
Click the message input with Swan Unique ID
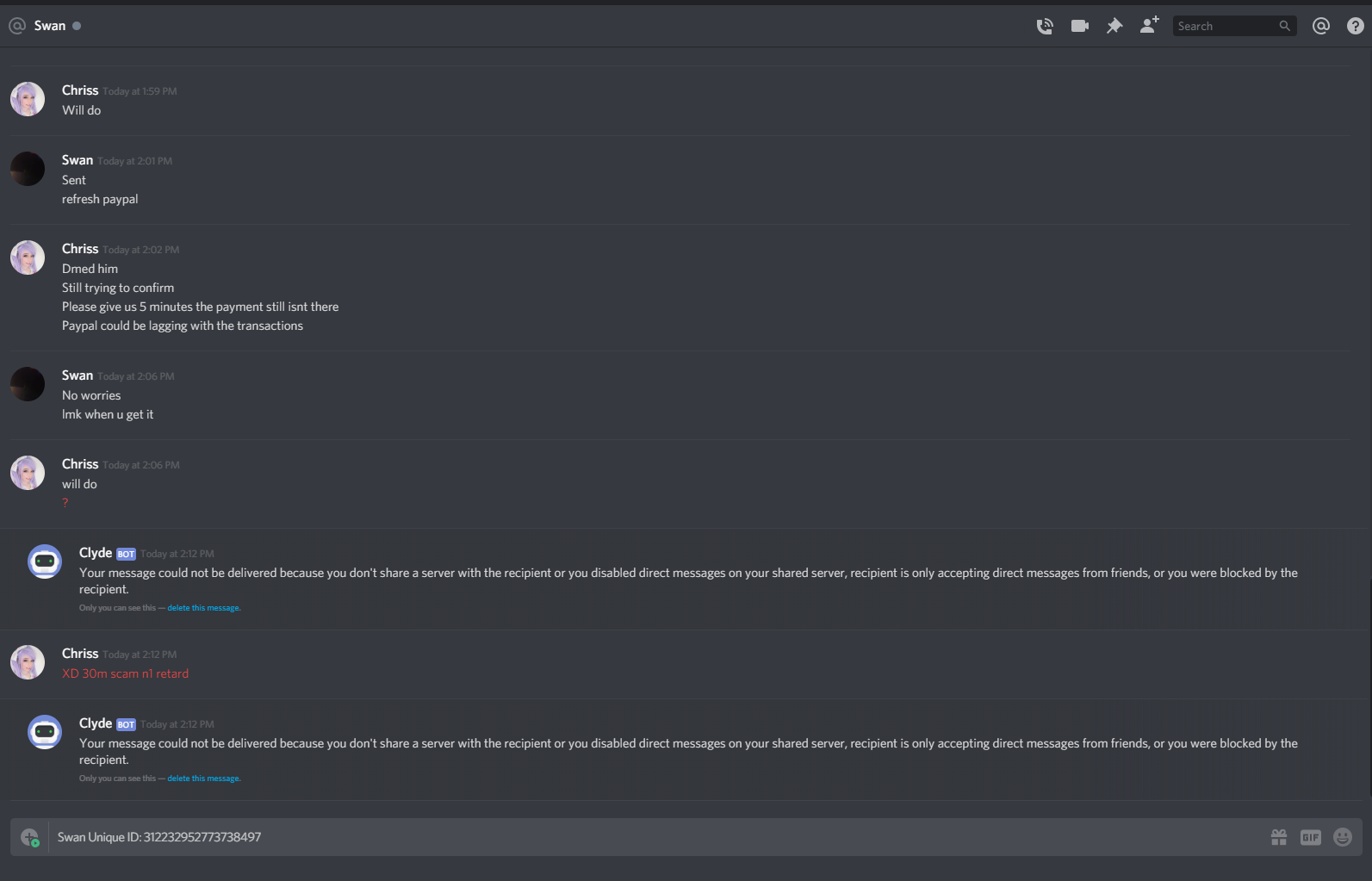click(655, 837)
